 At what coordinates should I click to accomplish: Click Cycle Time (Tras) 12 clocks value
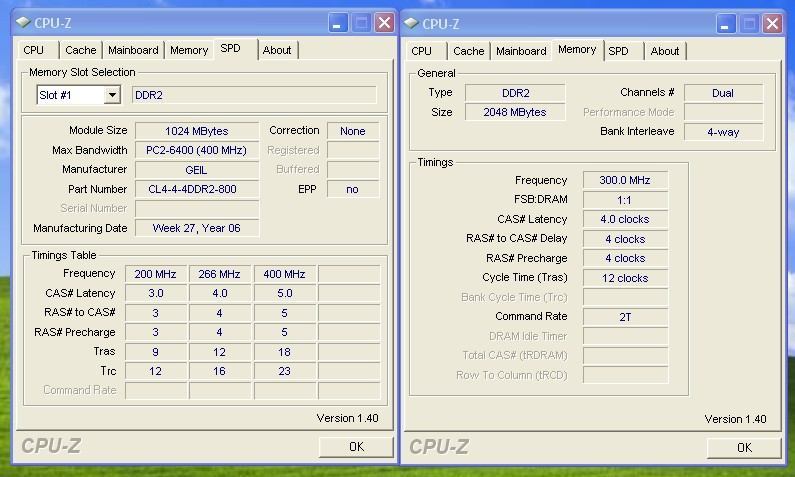(x=625, y=278)
